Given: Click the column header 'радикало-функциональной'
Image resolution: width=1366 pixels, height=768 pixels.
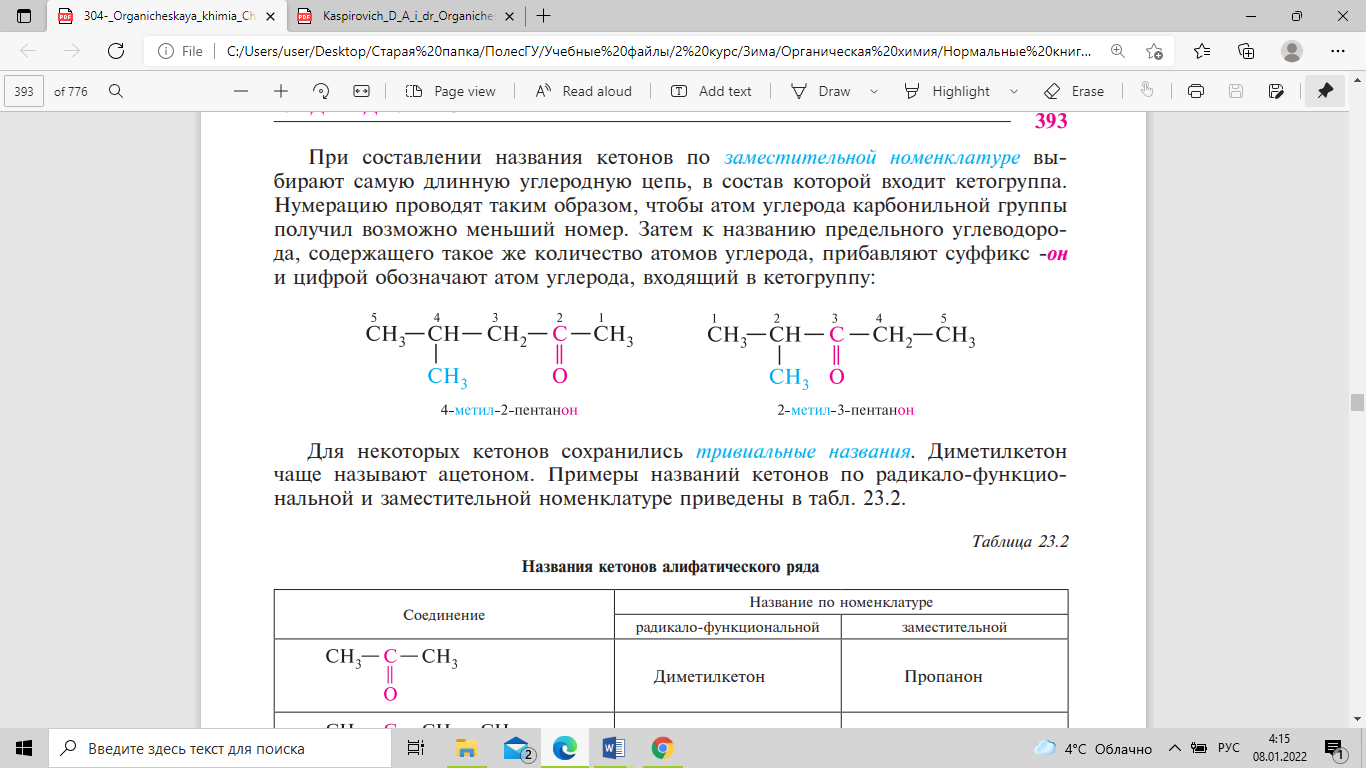Looking at the screenshot, I should pyautogui.click(x=728, y=627).
